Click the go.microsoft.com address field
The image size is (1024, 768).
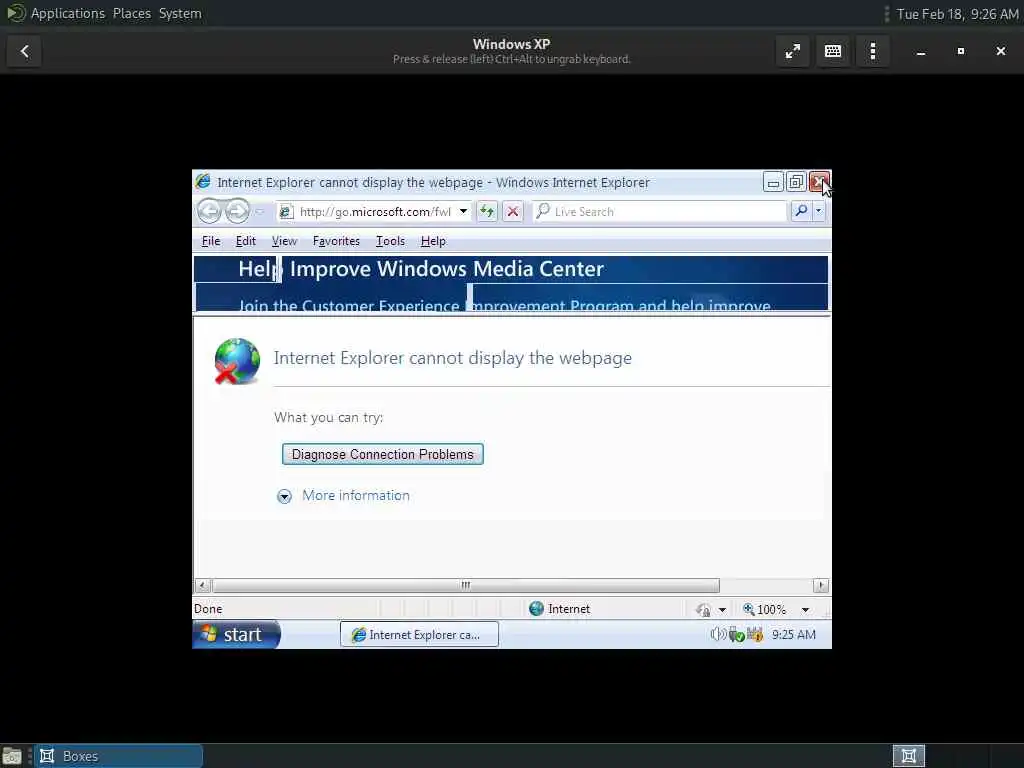coord(375,212)
